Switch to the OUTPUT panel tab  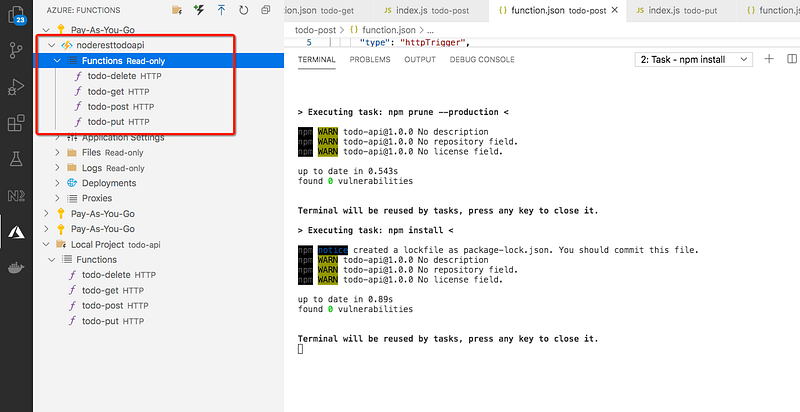(x=420, y=60)
